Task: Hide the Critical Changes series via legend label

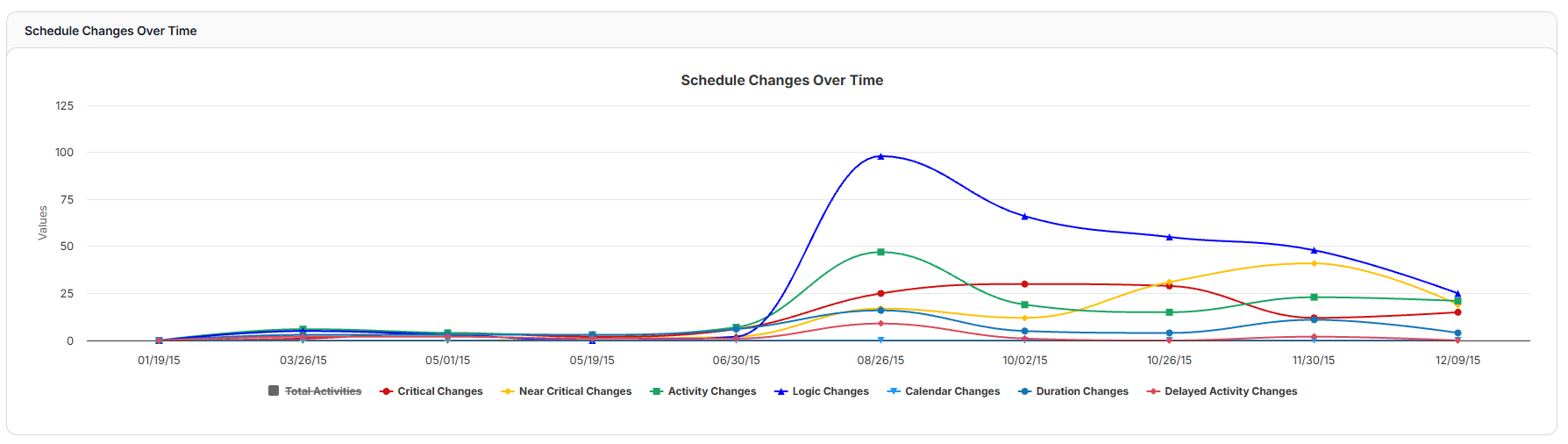Action: pyautogui.click(x=439, y=391)
